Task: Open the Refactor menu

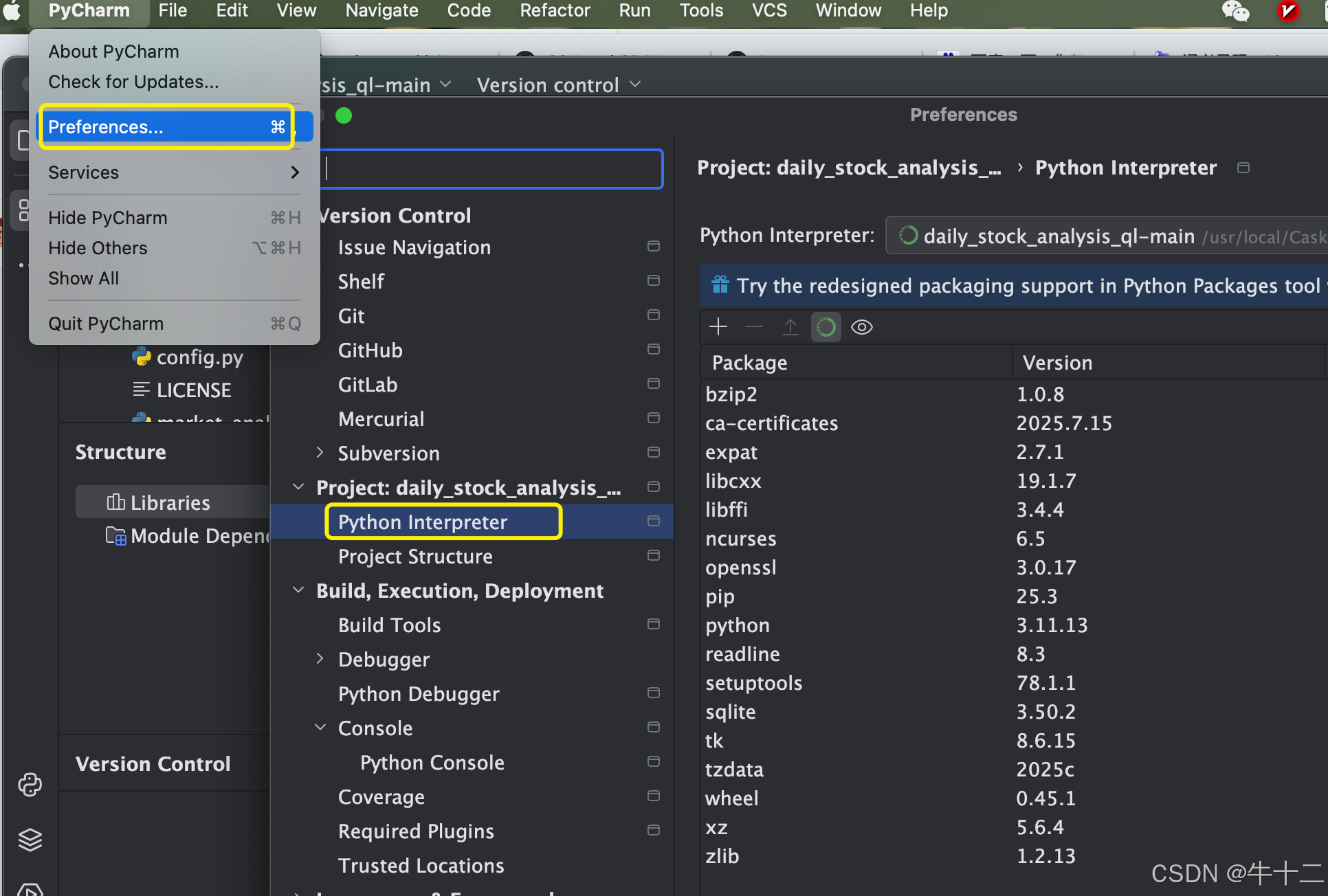Action: [554, 11]
